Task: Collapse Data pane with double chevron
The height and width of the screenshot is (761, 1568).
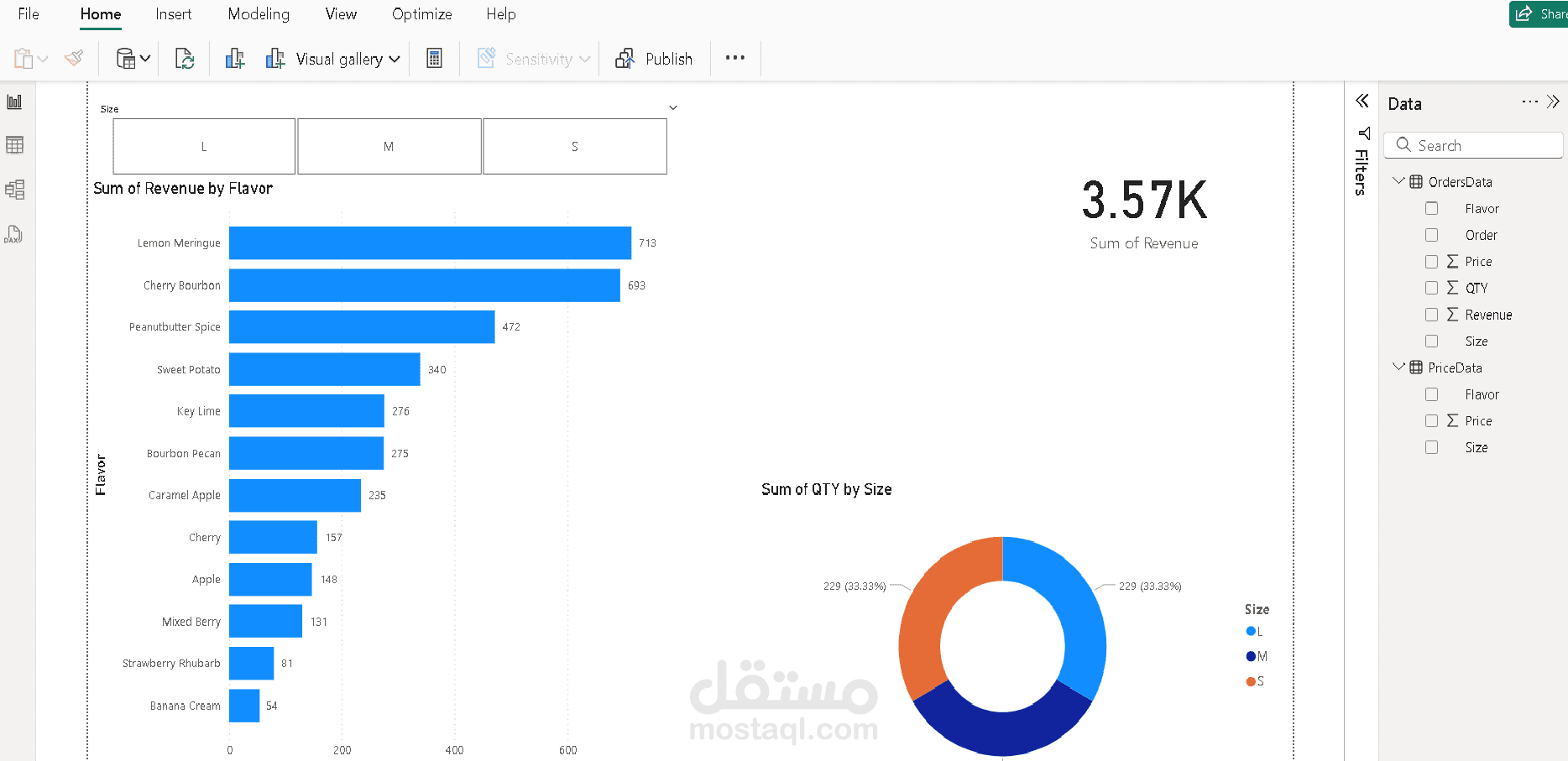Action: pos(1553,102)
